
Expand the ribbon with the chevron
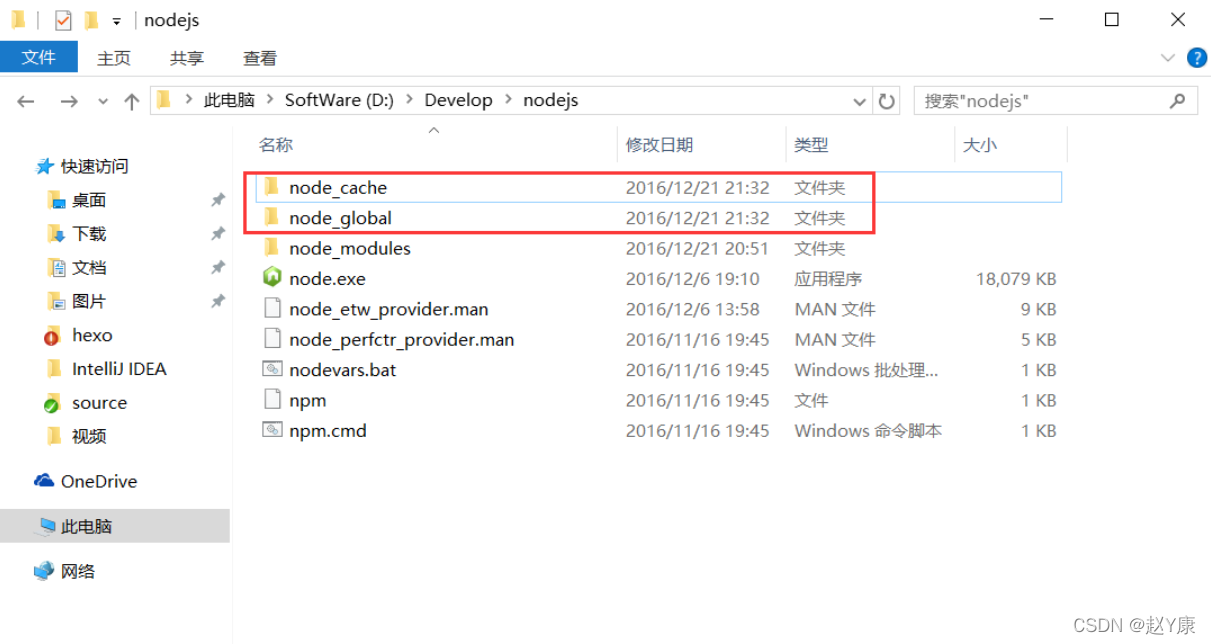(x=1167, y=58)
